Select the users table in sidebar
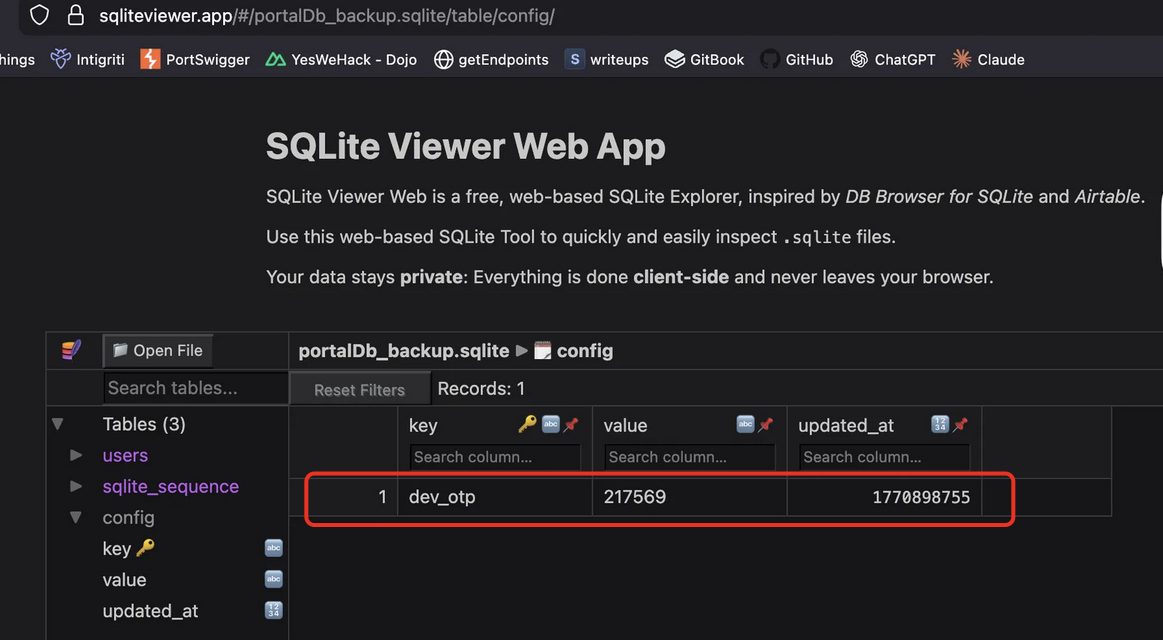 tap(125, 455)
